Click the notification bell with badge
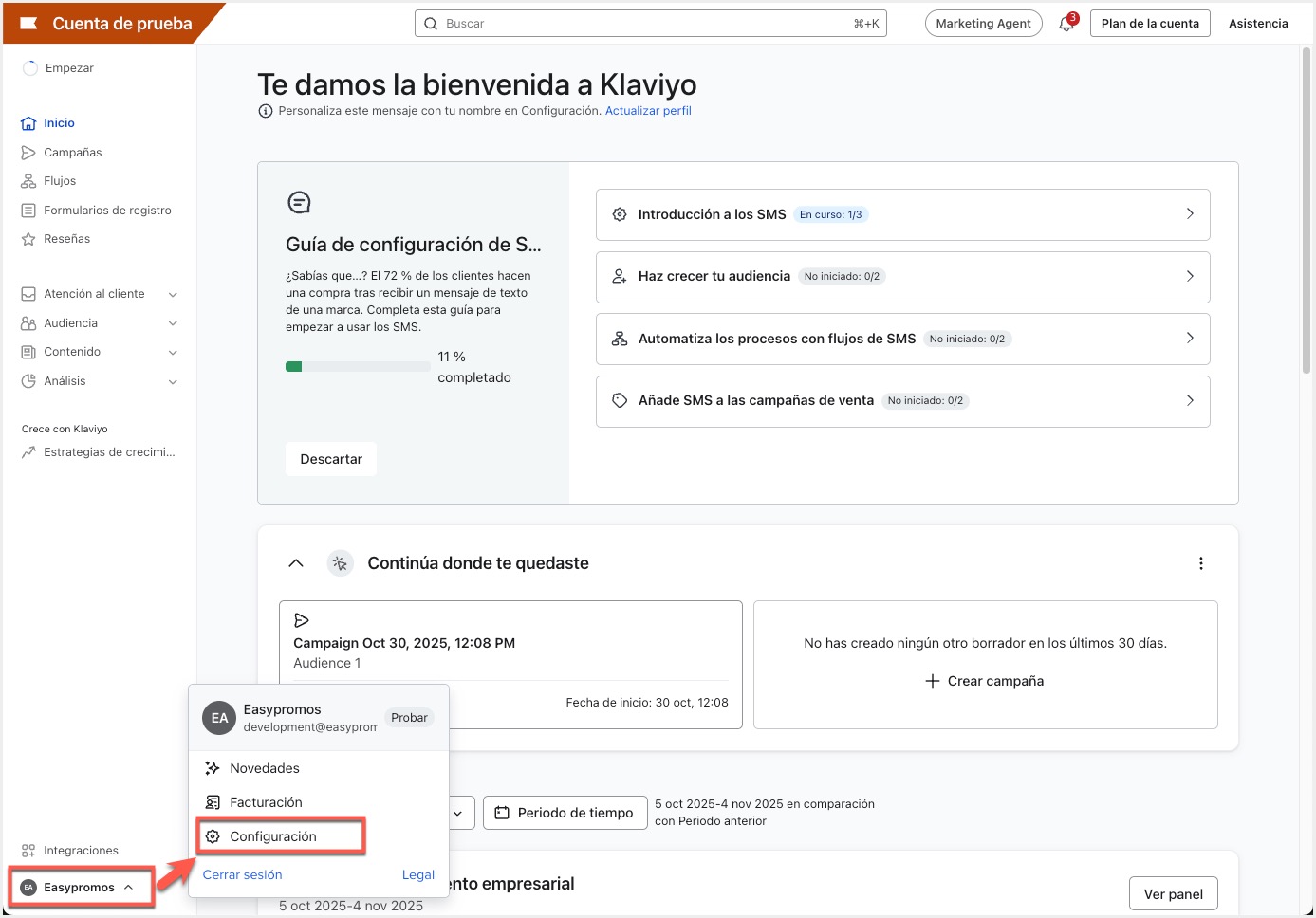This screenshot has height=918, width=1316. pos(1066,23)
